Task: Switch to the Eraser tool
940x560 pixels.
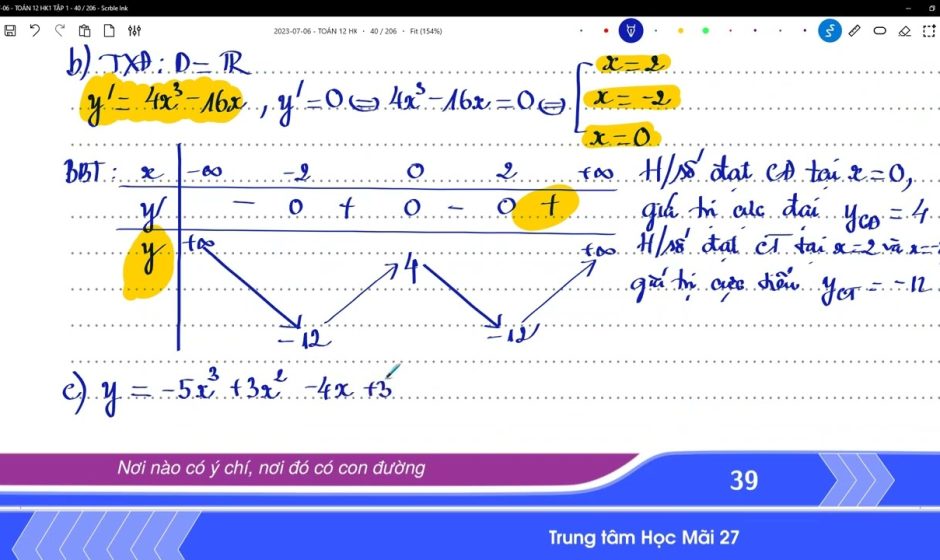Action: coord(904,31)
